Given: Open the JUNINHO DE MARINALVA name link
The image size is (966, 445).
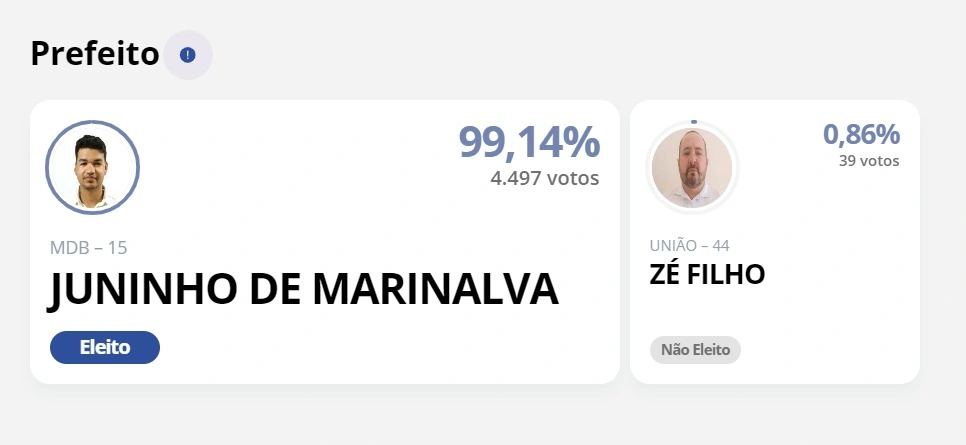Looking at the screenshot, I should (x=304, y=290).
